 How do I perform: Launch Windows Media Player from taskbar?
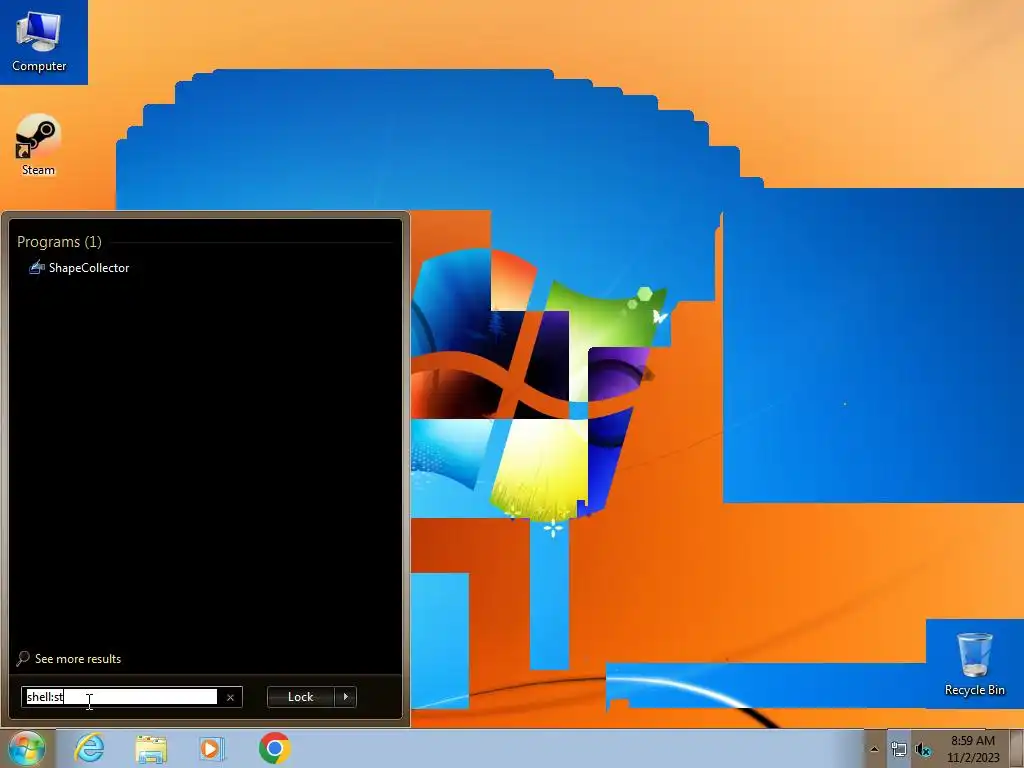(212, 749)
